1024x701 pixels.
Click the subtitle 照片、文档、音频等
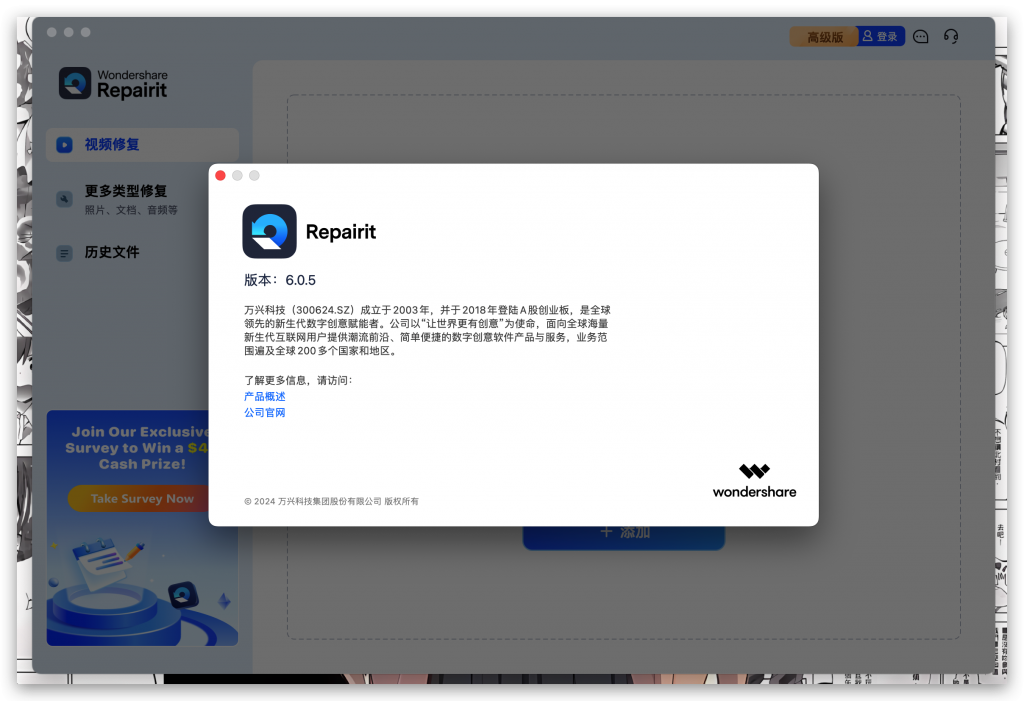pos(131,210)
